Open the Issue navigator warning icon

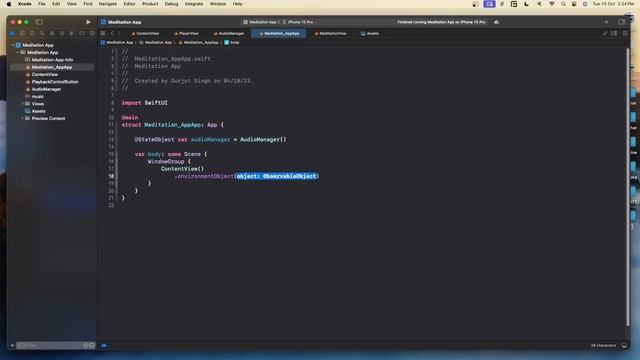tap(52, 33)
